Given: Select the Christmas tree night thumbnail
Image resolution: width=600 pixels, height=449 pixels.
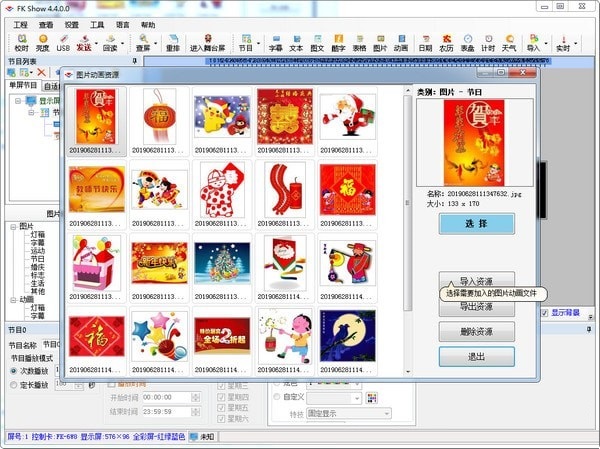Looking at the screenshot, I should point(222,268).
